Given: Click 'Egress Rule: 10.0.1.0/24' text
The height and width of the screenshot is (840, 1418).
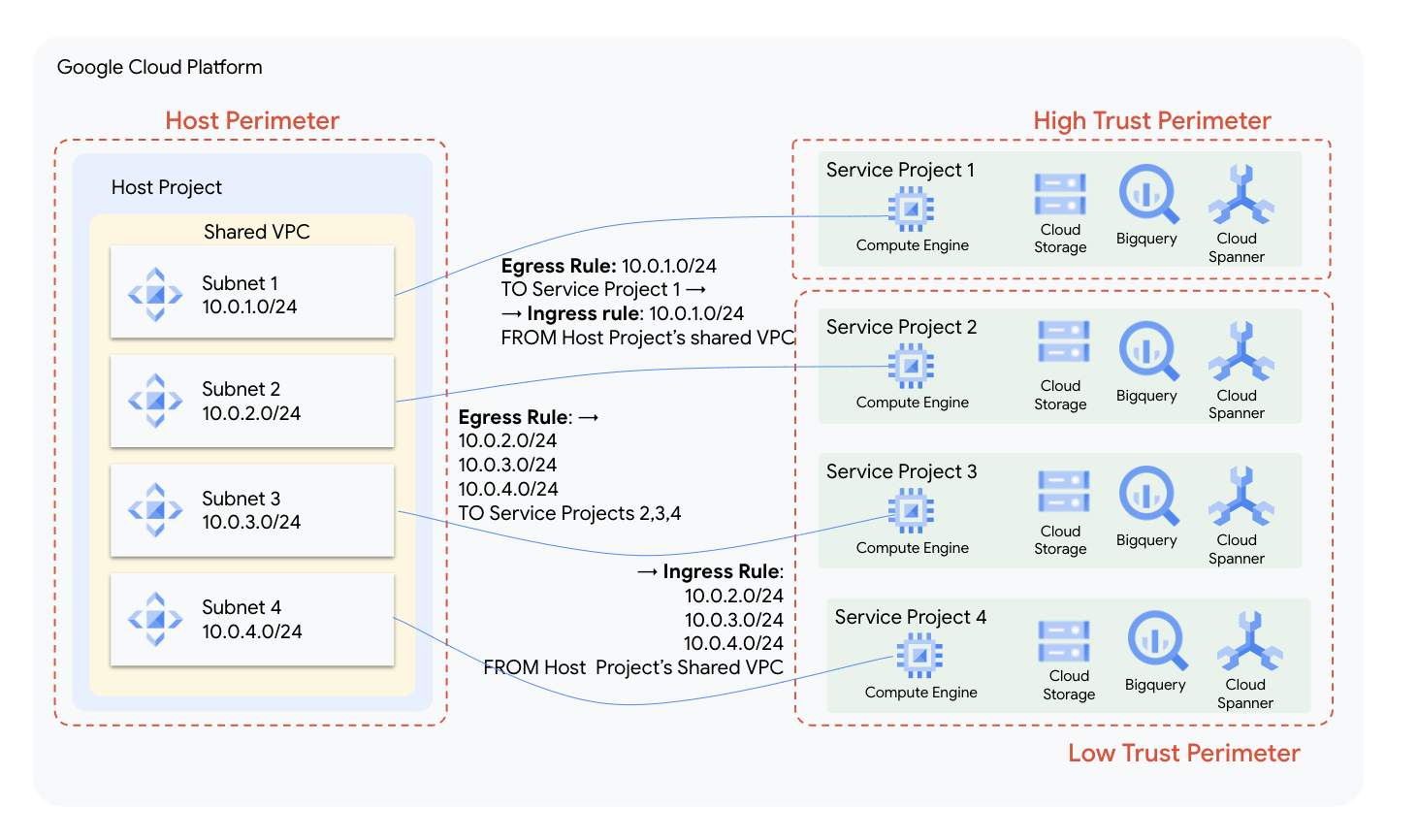Looking at the screenshot, I should pos(609,266).
